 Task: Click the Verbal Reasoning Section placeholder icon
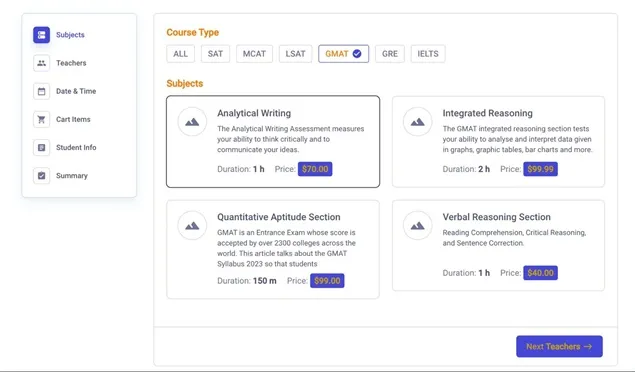[x=418, y=225]
